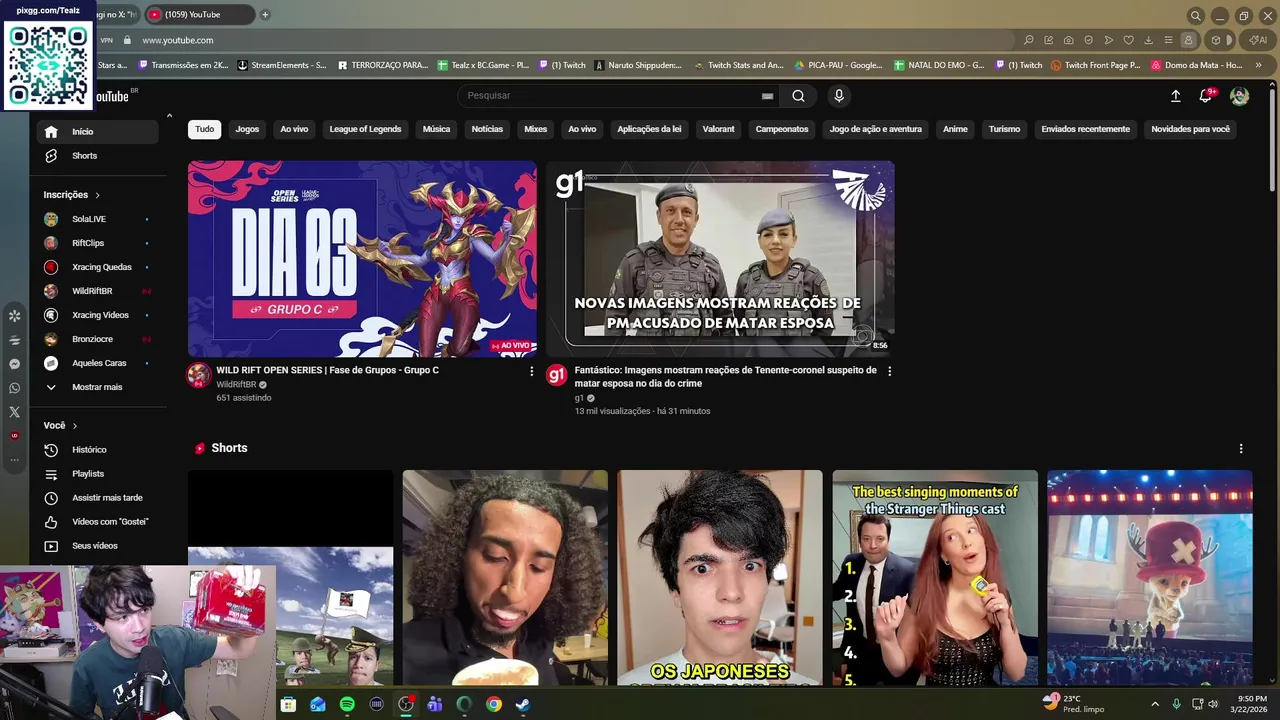Viewport: 1280px width, 720px height.
Task: Open the on-screen keyboard icon in search box
Action: pos(767,96)
